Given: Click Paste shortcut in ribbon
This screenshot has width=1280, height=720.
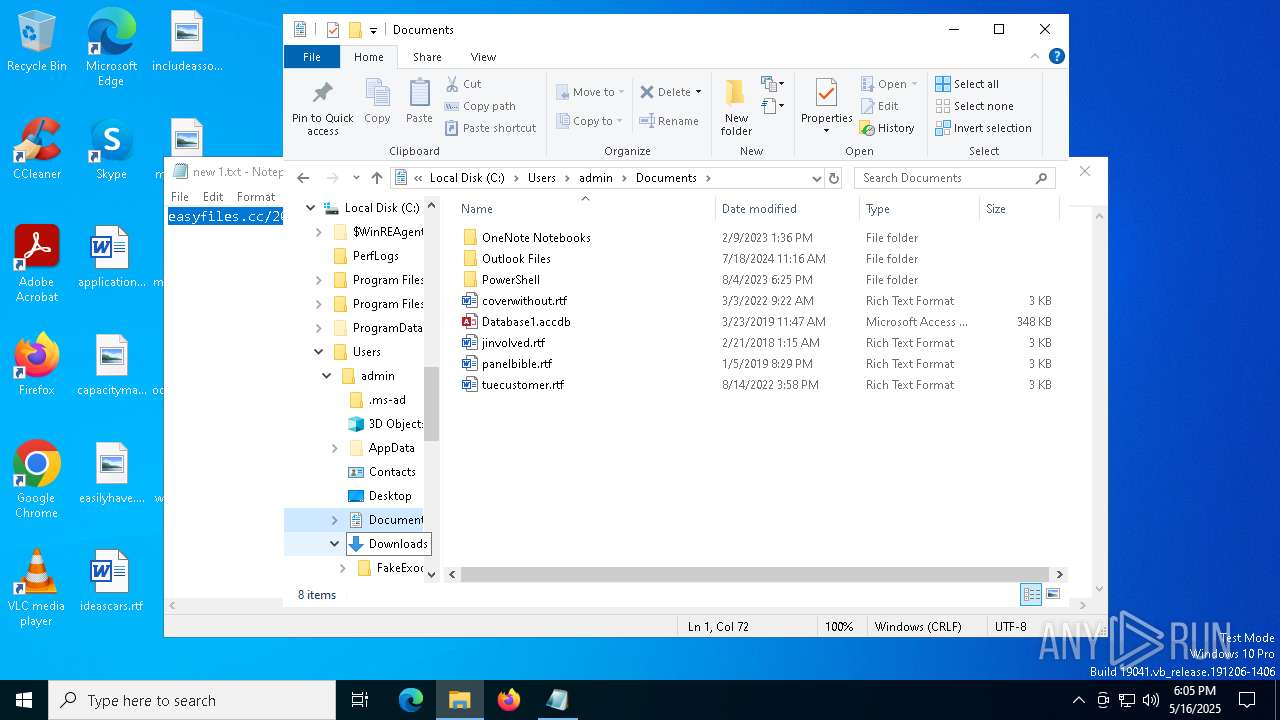Looking at the screenshot, I should click(x=490, y=128).
